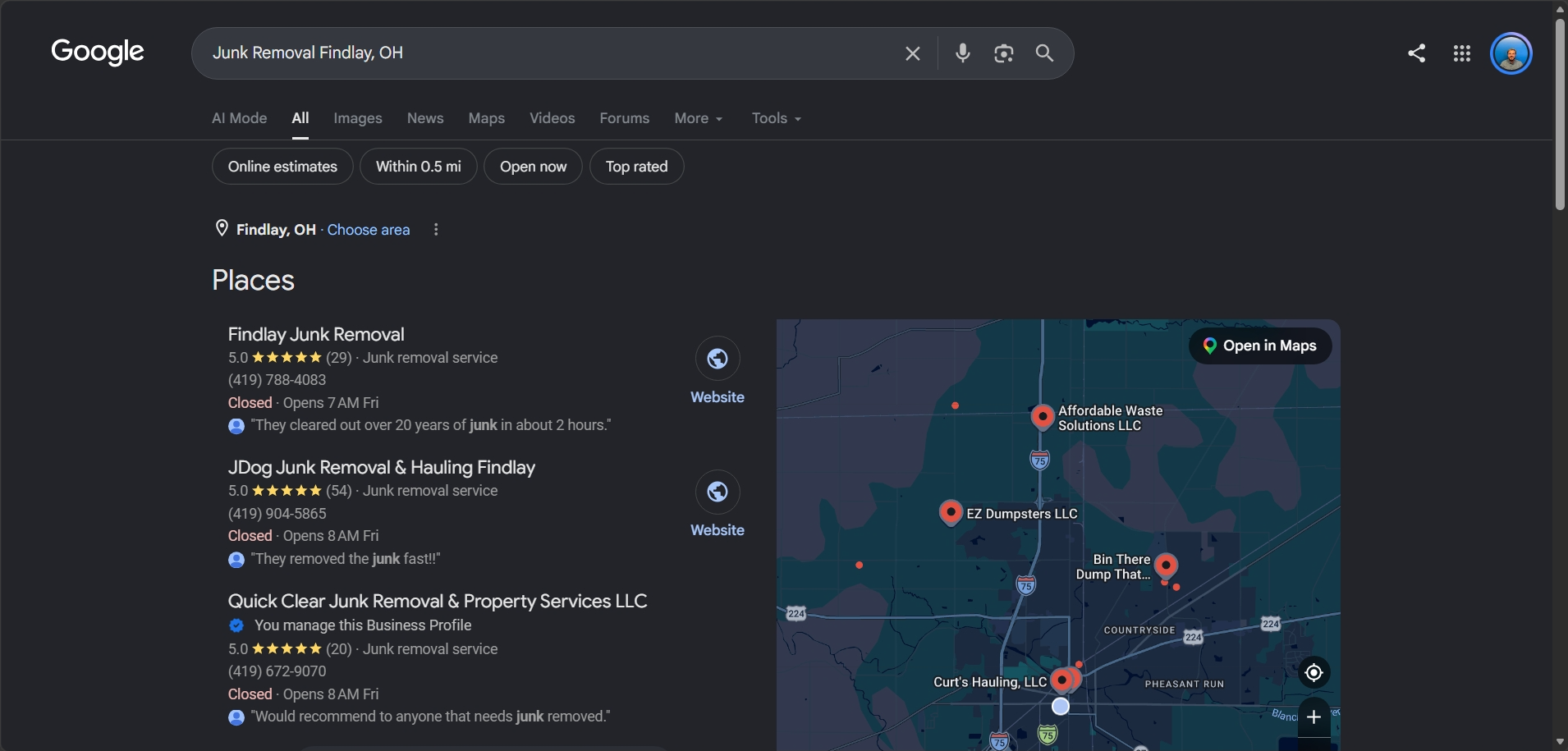This screenshot has width=1568, height=751.
Task: Zoom in the map with the plus button
Action: (x=1314, y=717)
